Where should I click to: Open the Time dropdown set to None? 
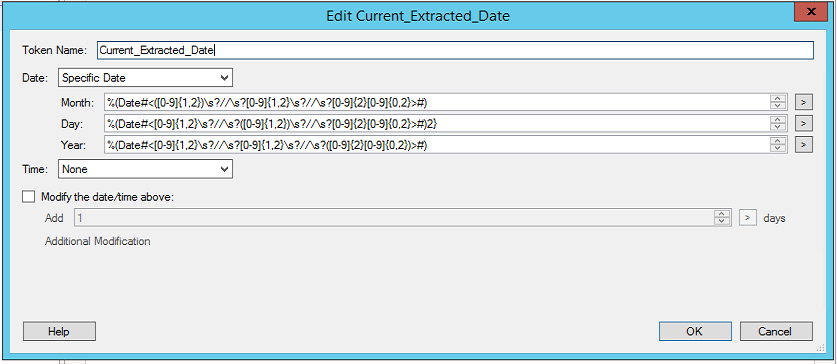pos(145,169)
